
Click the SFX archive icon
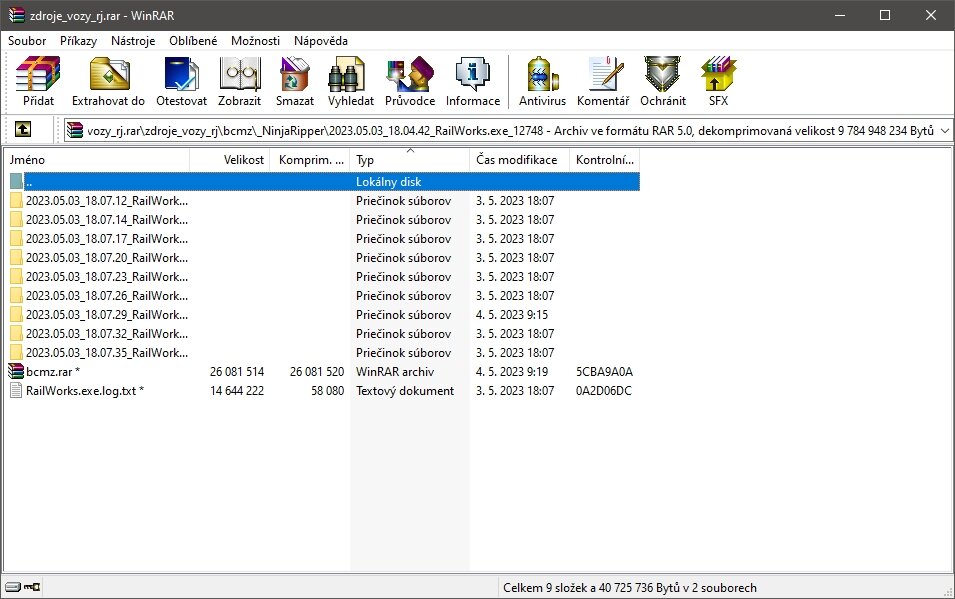coord(719,74)
